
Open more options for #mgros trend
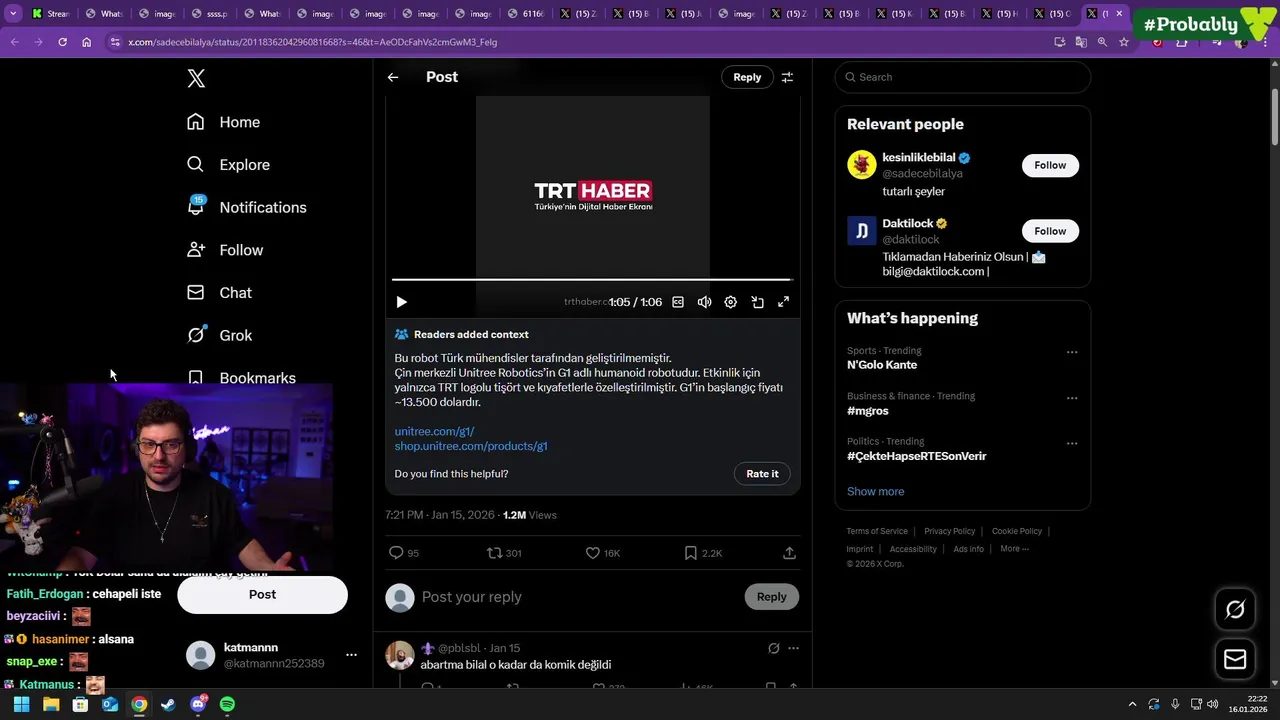[1072, 398]
